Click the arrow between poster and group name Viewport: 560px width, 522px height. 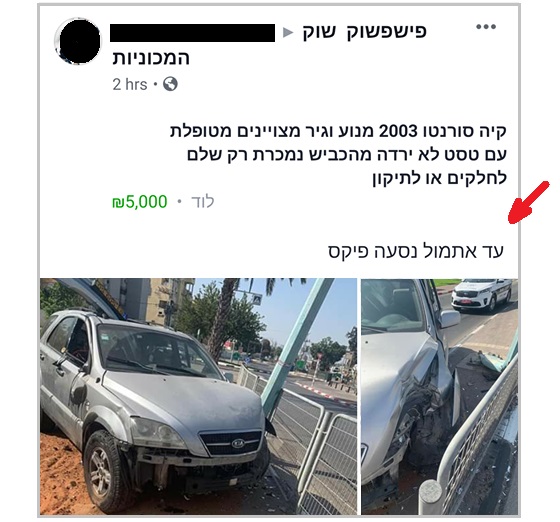(x=288, y=32)
